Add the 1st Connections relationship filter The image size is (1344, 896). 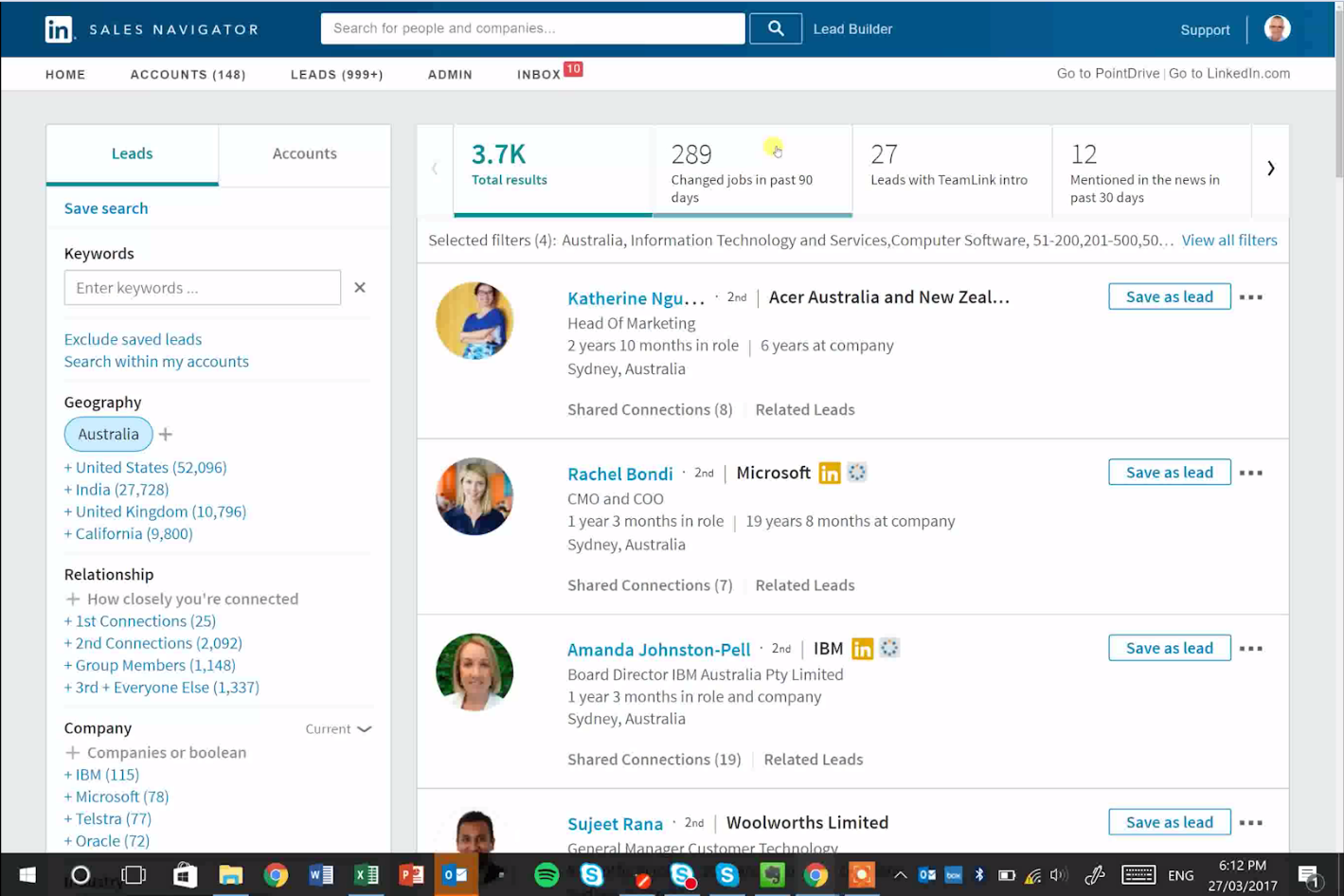[139, 621]
